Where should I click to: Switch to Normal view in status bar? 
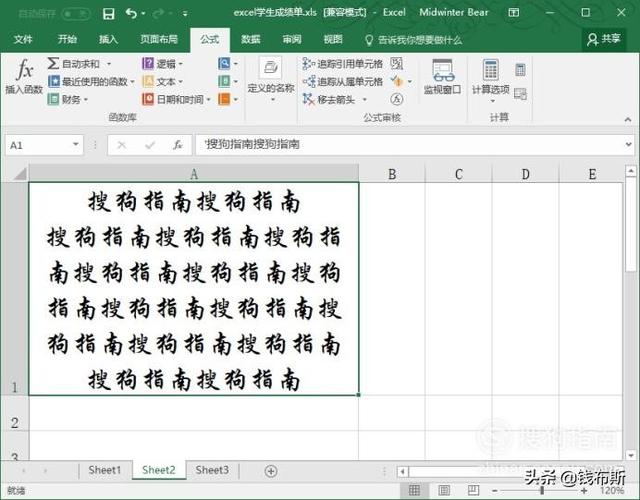tap(415, 490)
